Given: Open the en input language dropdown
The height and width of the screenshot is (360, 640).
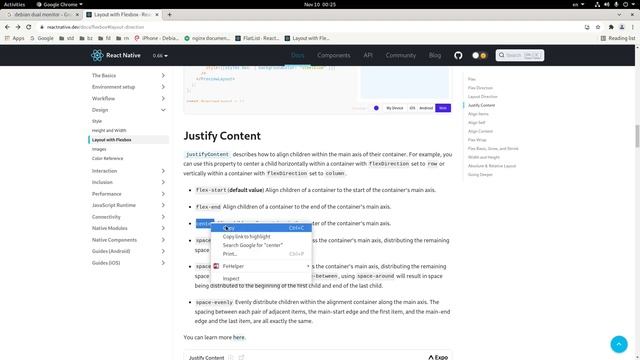Looking at the screenshot, I should (x=578, y=4).
